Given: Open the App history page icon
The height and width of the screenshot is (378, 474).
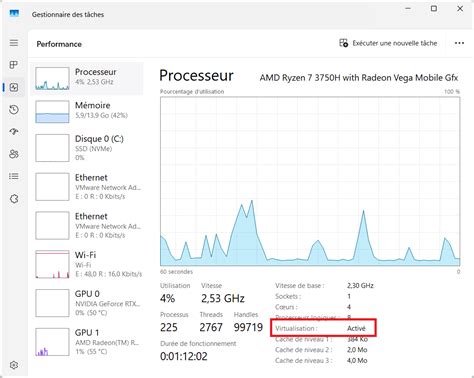Looking at the screenshot, I should pos(14,110).
